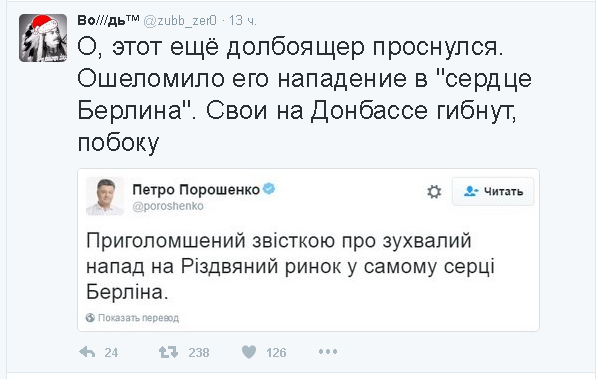Open the three-dots more options menu

pyautogui.click(x=328, y=352)
